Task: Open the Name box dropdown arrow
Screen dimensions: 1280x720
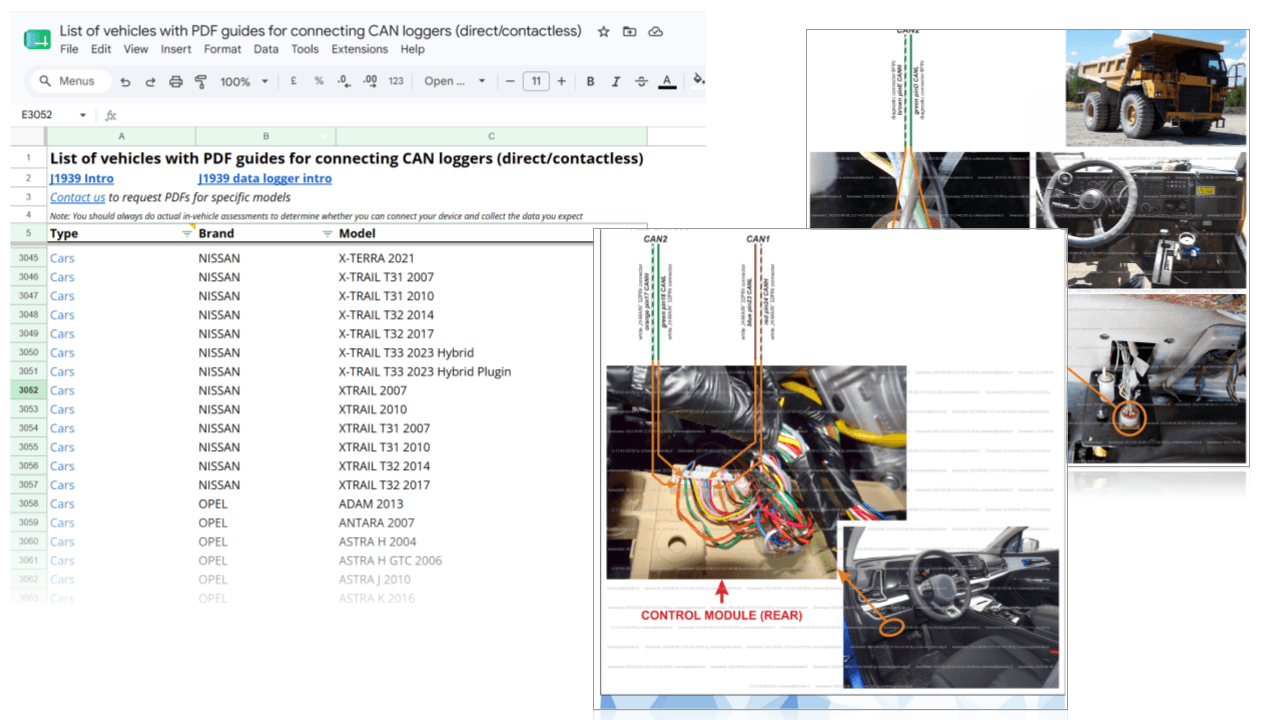Action: coord(82,115)
